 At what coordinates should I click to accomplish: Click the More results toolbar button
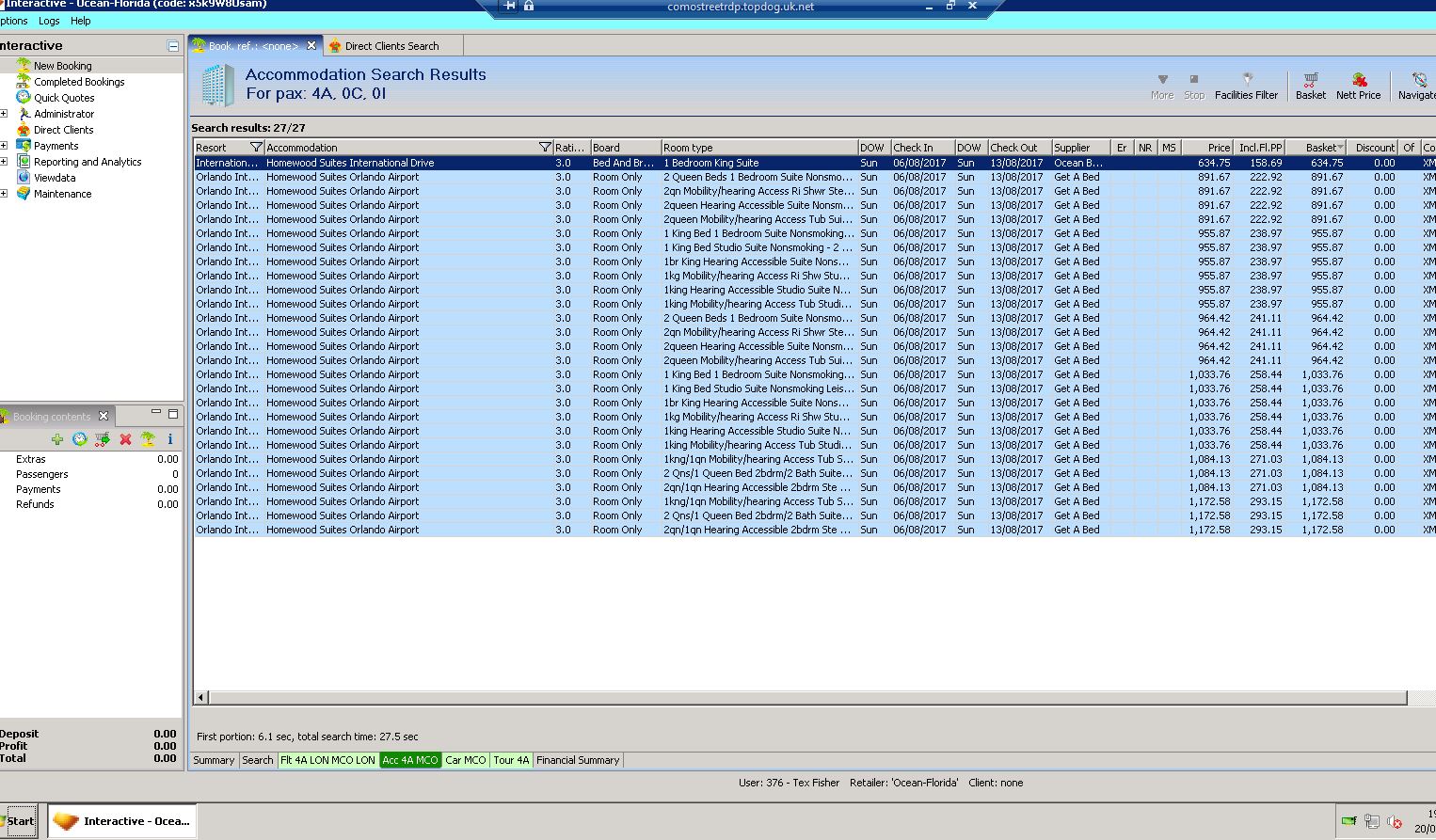point(1162,86)
